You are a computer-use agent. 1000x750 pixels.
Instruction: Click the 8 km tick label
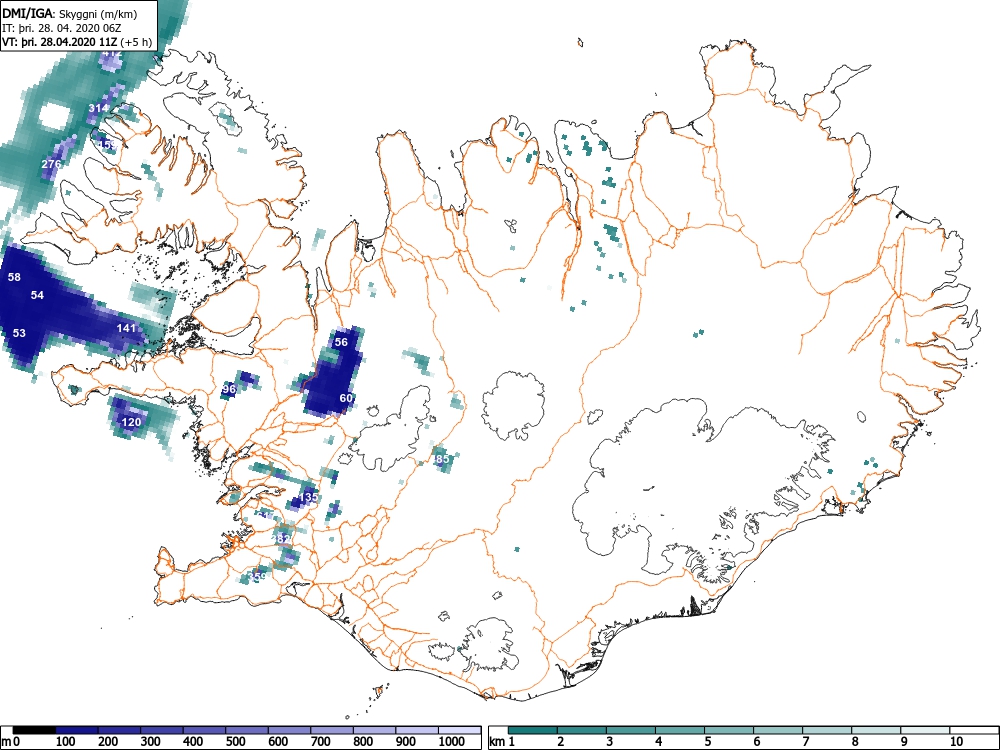pos(855,742)
